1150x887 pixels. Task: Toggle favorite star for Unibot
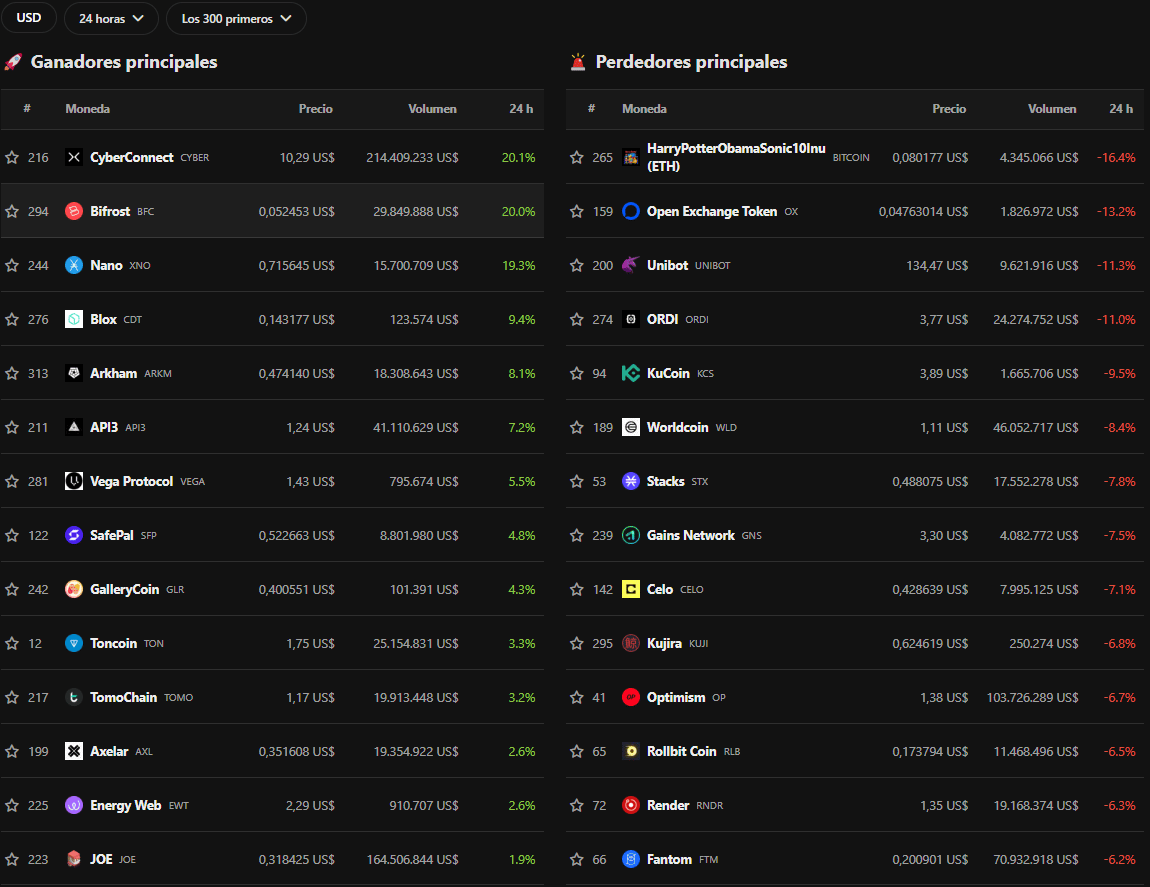(576, 265)
